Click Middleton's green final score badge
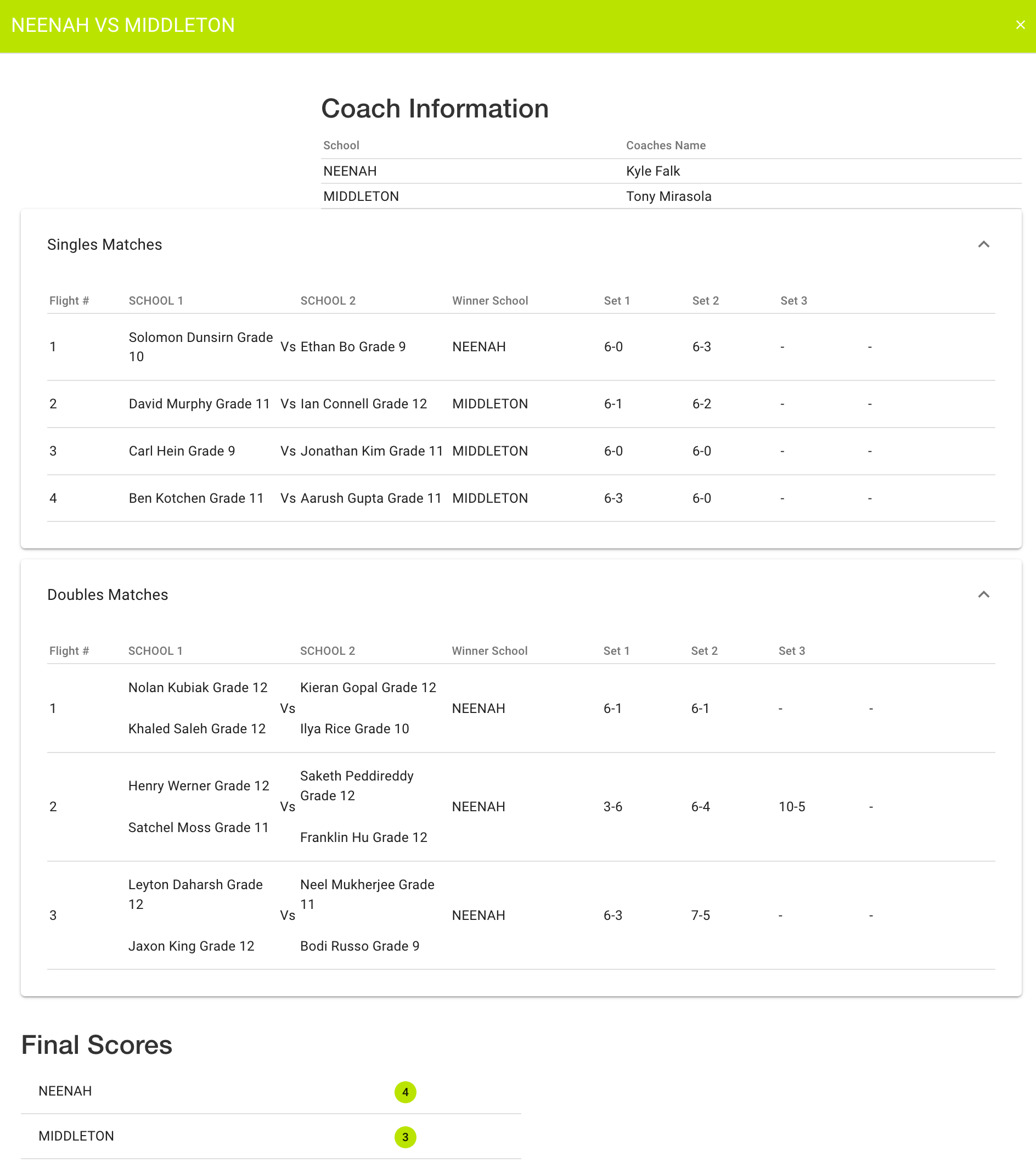Image resolution: width=1036 pixels, height=1168 pixels. tap(405, 1137)
